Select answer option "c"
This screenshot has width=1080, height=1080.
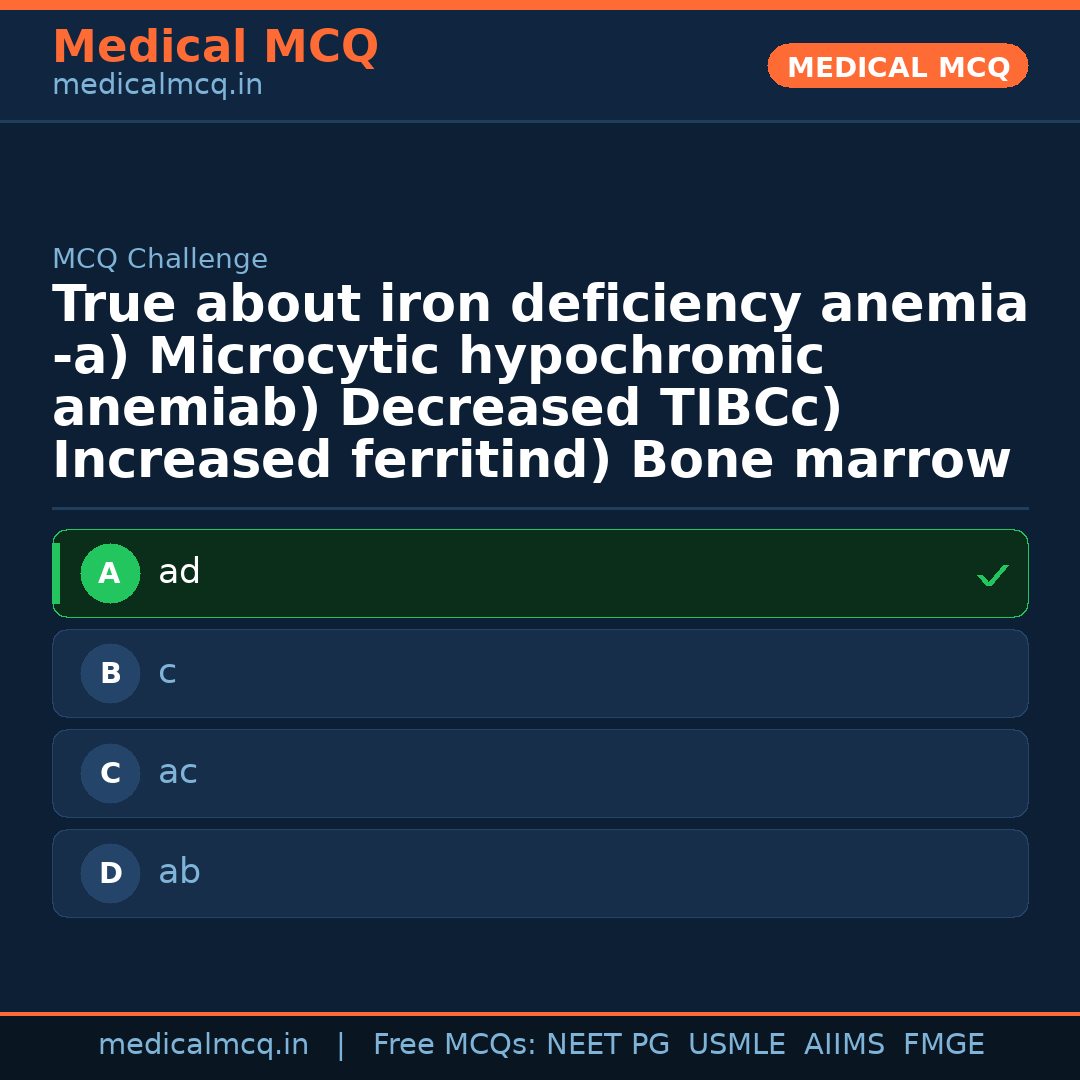coord(540,673)
